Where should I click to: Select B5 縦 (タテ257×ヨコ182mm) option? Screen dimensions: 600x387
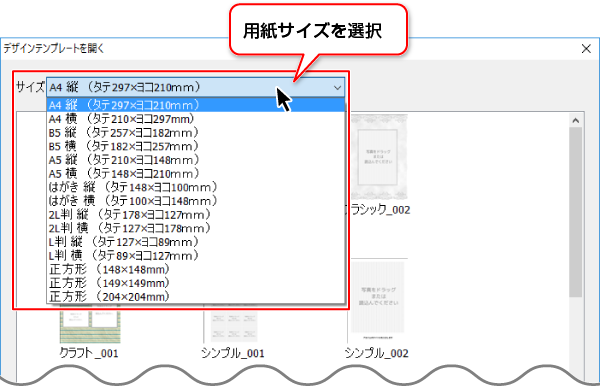click(196, 133)
